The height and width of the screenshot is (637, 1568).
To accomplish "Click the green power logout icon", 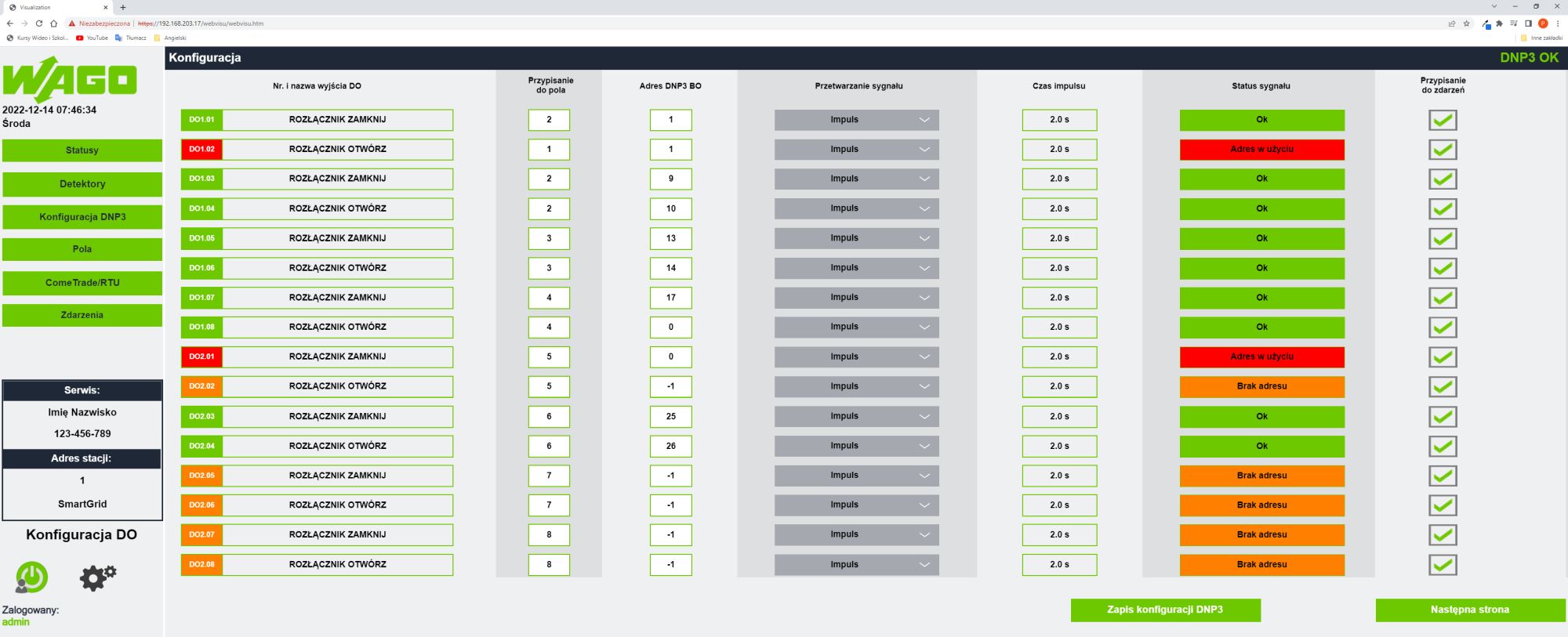I will (32, 577).
